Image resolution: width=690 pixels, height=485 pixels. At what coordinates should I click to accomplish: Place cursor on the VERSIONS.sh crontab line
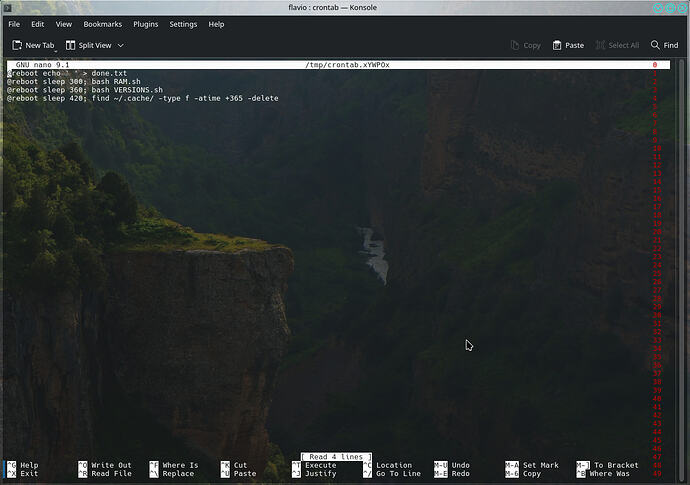(x=85, y=90)
